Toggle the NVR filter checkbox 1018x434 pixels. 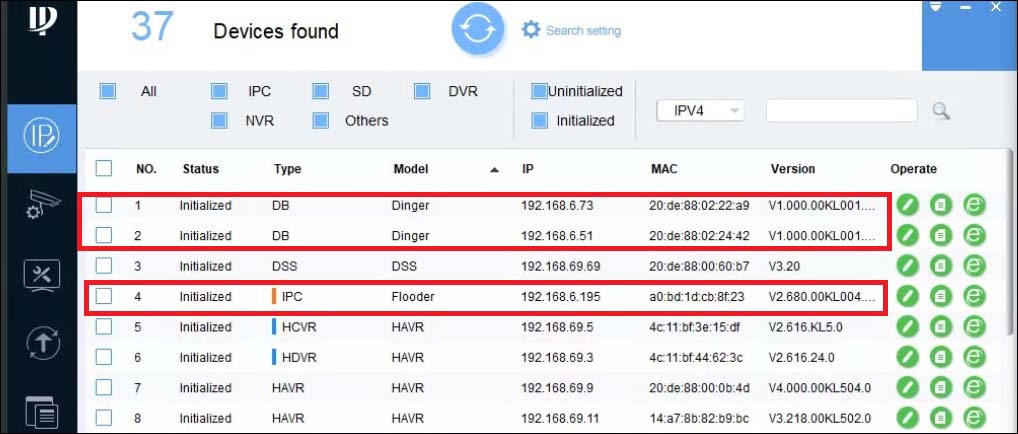pyautogui.click(x=219, y=120)
